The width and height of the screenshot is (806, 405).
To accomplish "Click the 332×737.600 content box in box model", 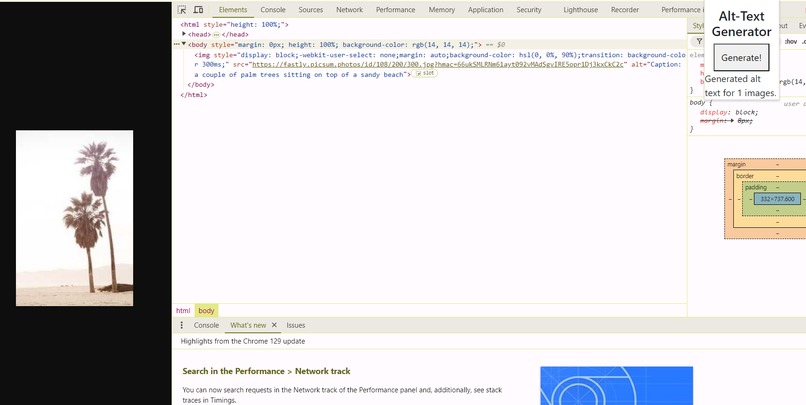I will click(x=777, y=199).
